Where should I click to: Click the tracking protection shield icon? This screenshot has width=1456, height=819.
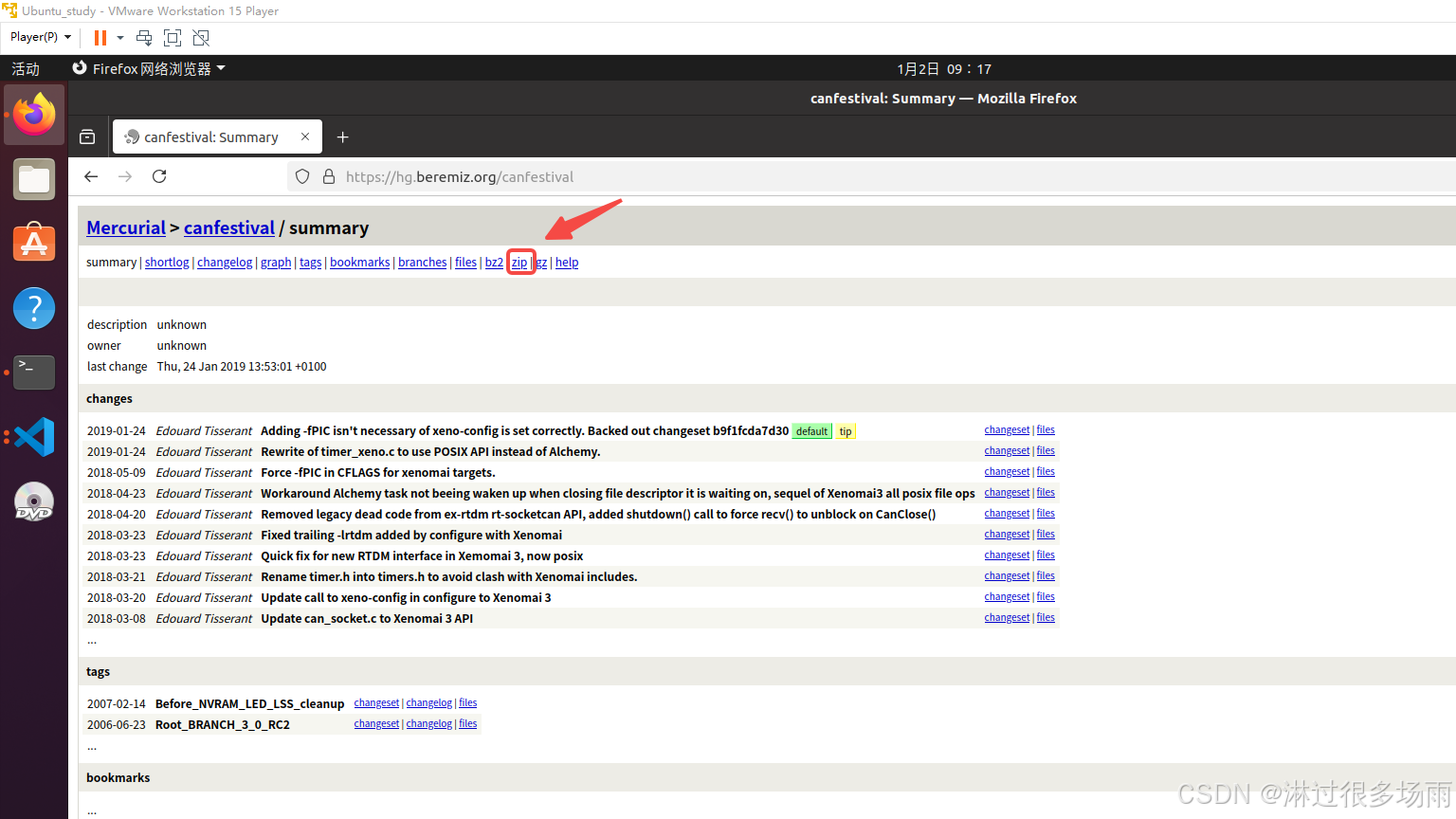click(x=302, y=176)
